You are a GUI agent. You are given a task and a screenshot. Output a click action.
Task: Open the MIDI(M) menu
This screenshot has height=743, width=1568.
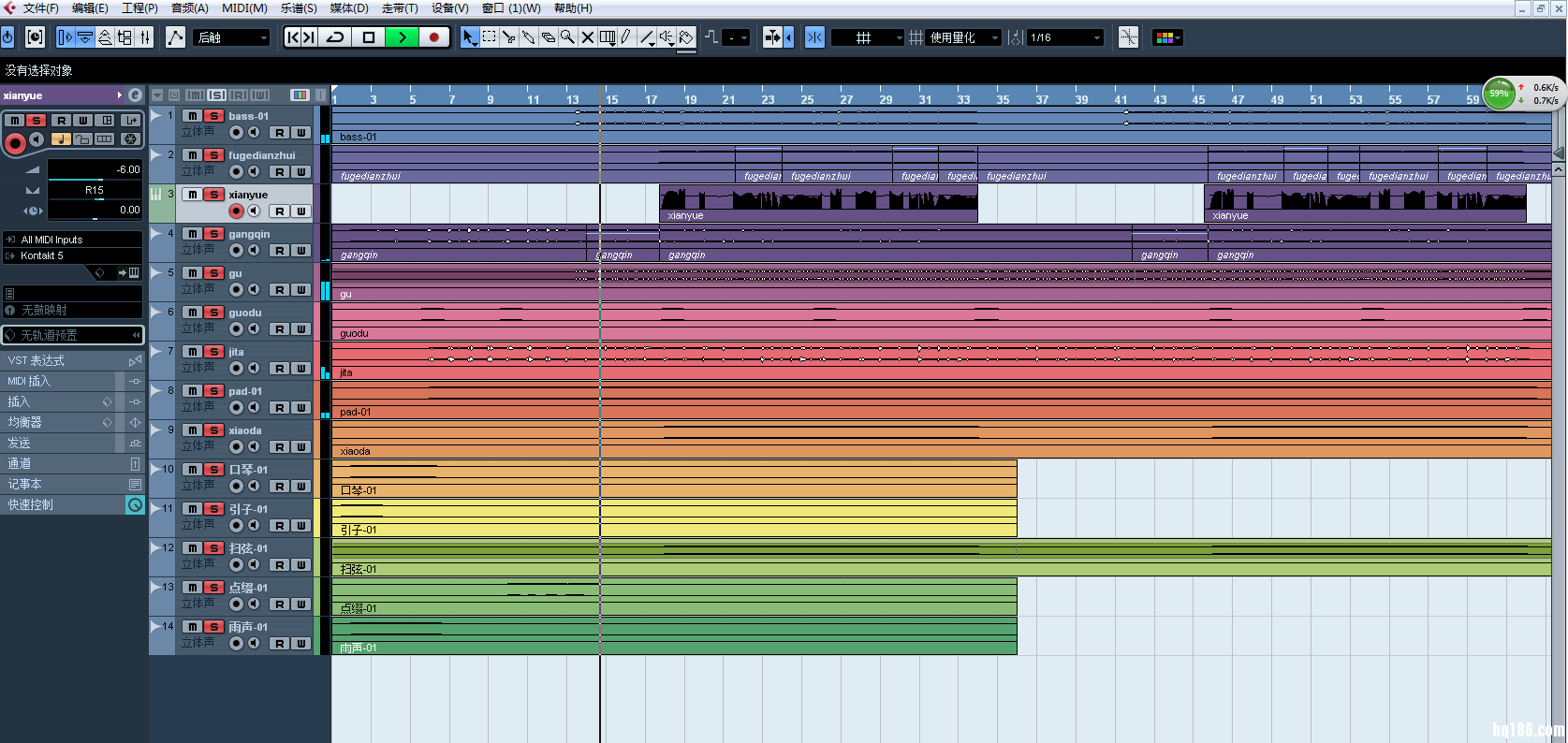click(244, 8)
